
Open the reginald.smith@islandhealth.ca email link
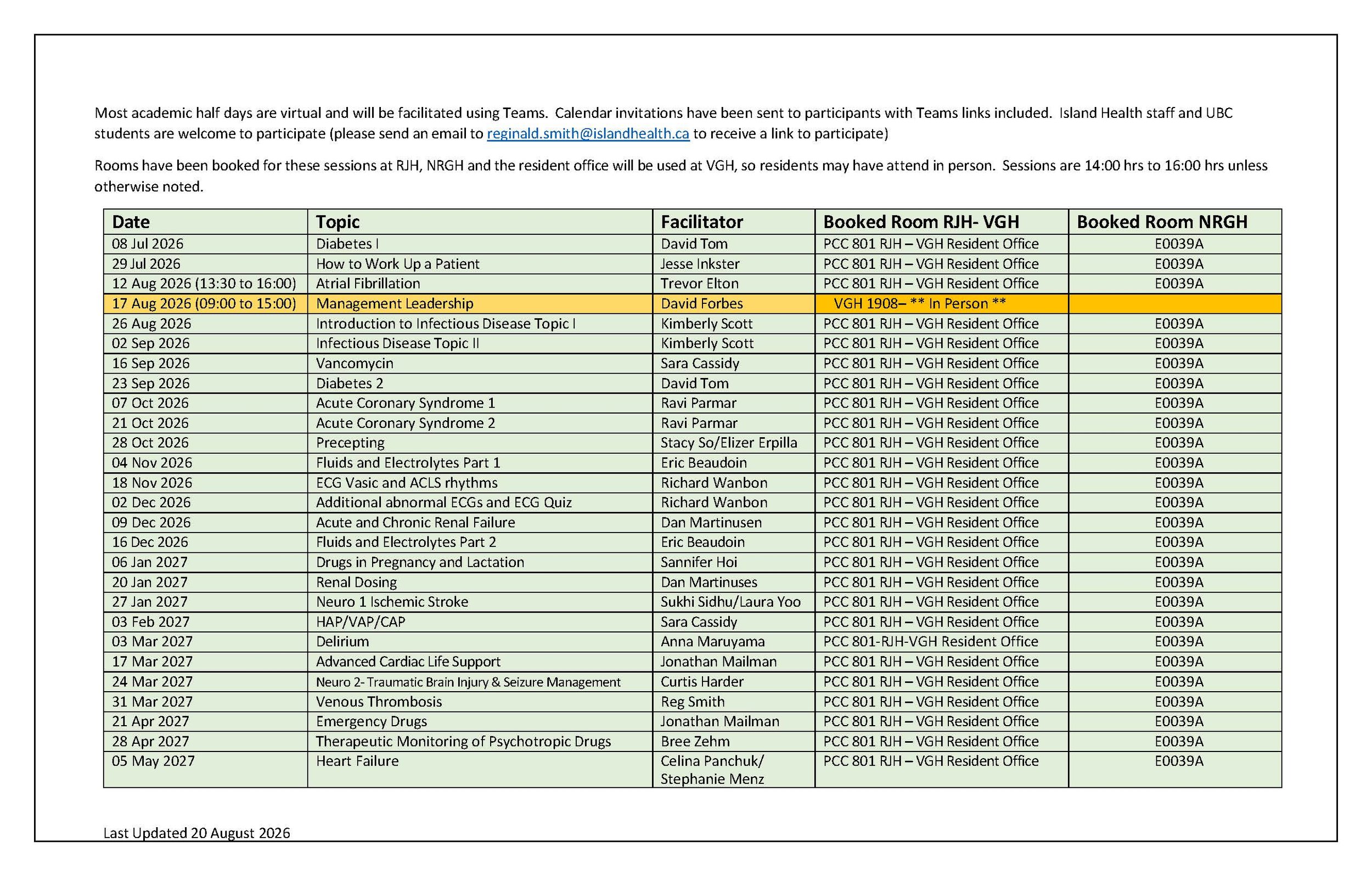coord(587,134)
